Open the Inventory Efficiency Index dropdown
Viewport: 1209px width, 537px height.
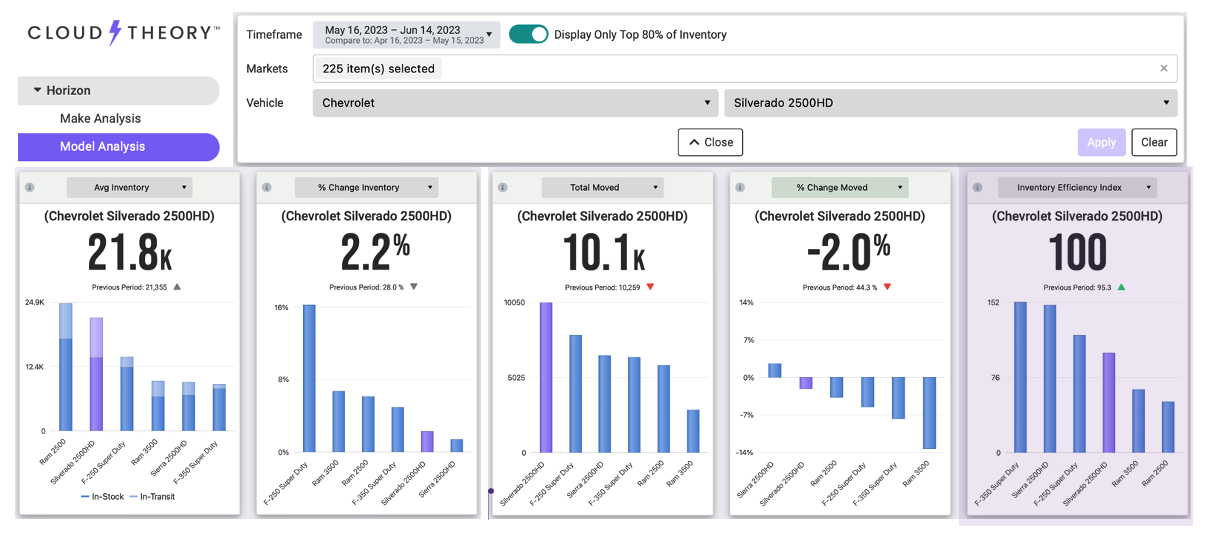coord(1077,187)
